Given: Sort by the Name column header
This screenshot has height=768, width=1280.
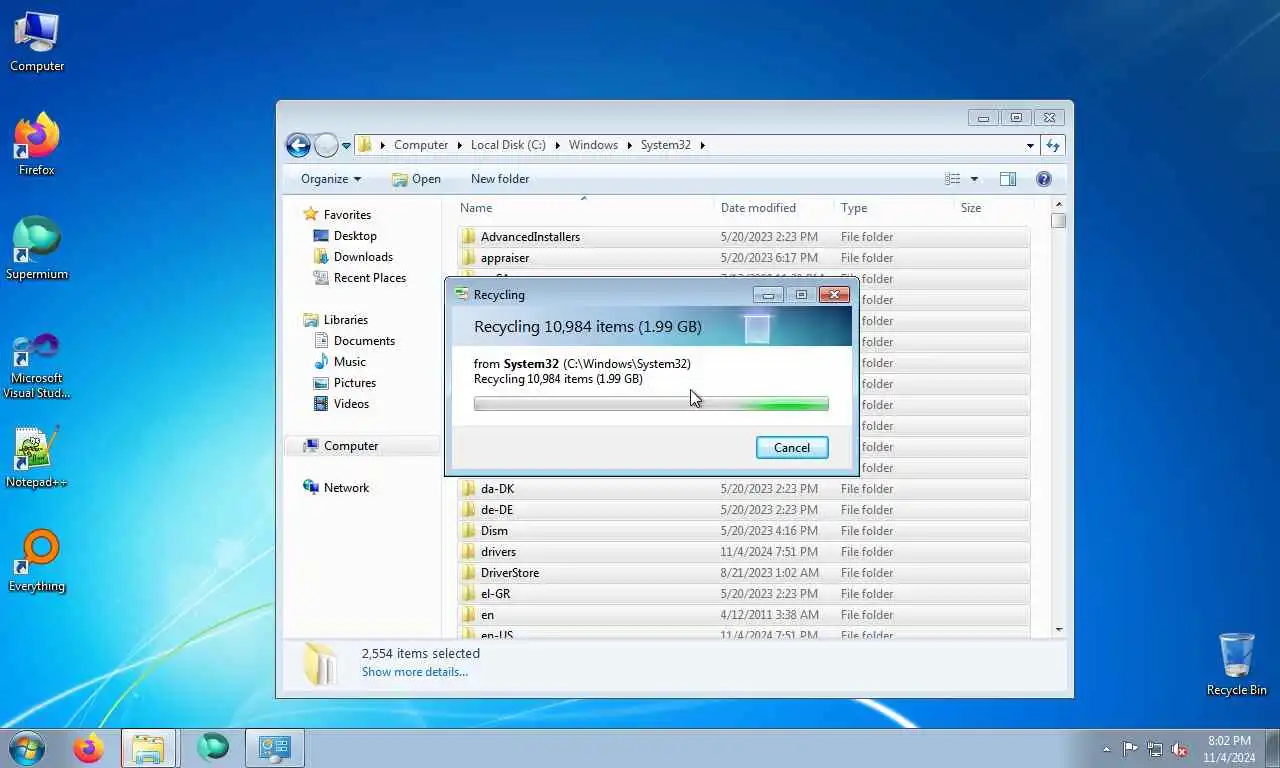Looking at the screenshot, I should pyautogui.click(x=583, y=208).
